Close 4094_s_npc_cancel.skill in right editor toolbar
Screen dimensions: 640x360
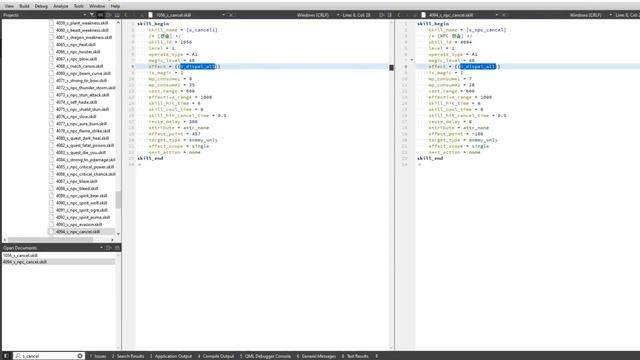pos(504,15)
